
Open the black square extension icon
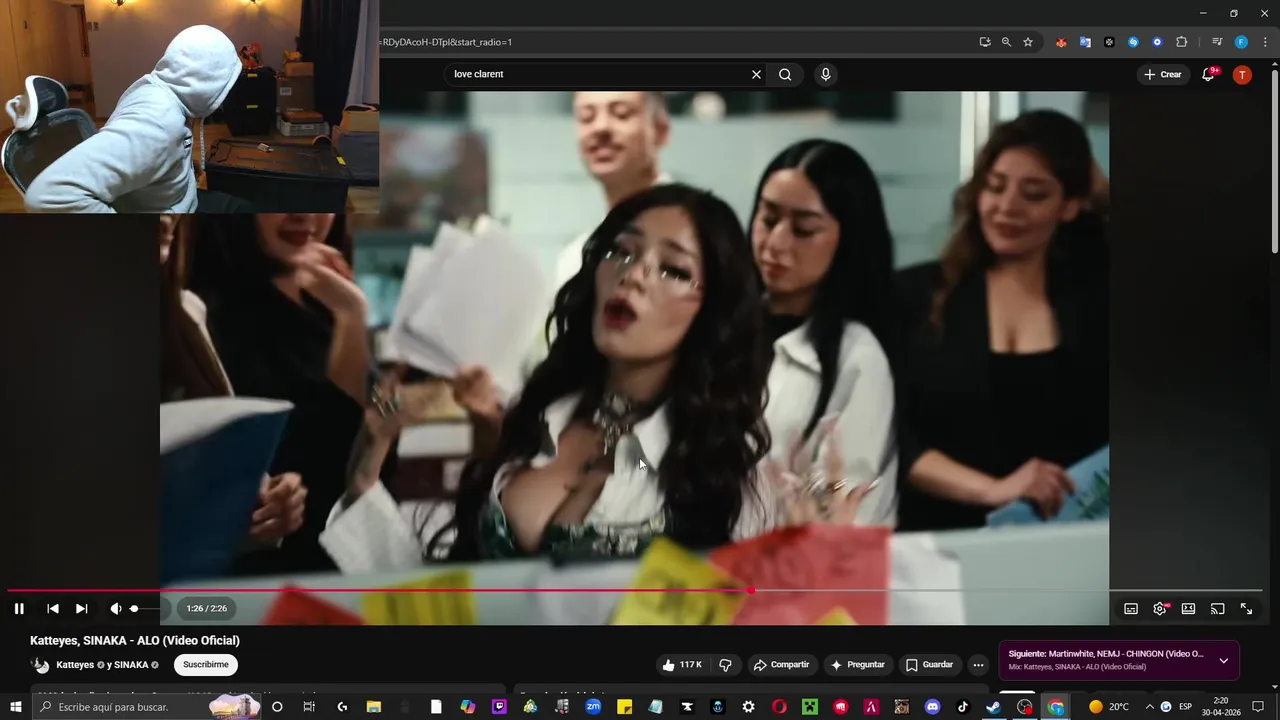point(1109,42)
